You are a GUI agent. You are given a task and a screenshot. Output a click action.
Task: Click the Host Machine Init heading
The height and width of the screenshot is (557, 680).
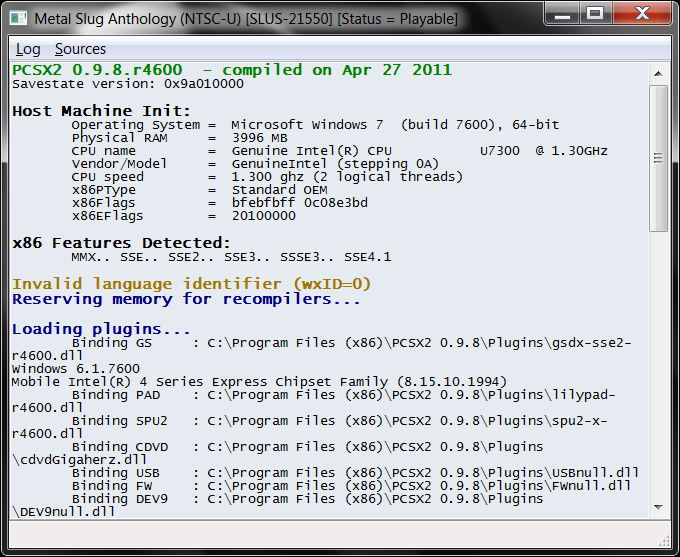coord(101,111)
